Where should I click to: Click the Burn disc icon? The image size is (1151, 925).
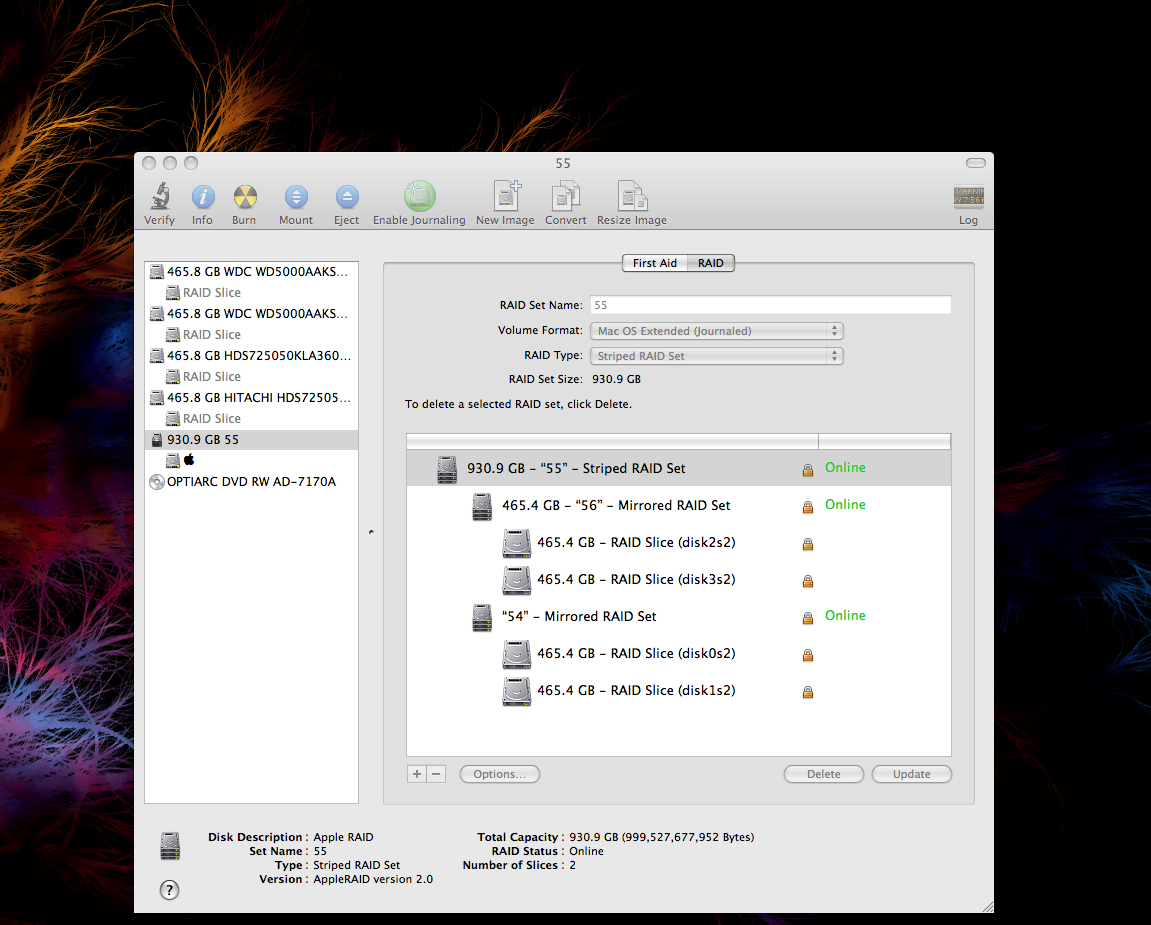pyautogui.click(x=245, y=197)
